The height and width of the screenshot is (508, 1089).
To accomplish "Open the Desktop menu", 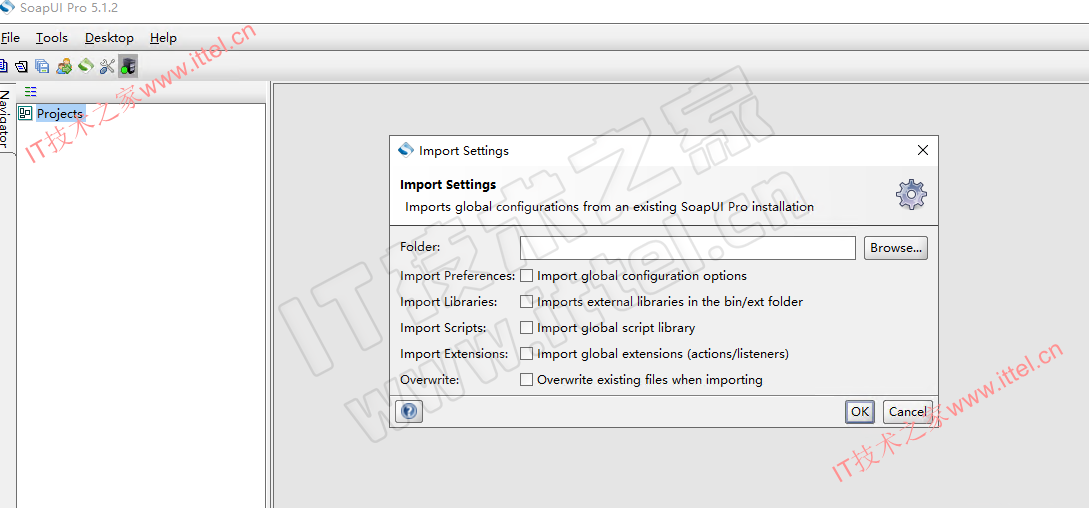I will coord(110,38).
